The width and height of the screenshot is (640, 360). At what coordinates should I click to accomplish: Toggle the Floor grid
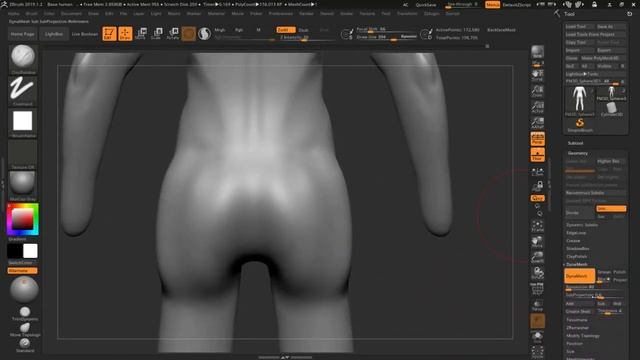coord(538,155)
